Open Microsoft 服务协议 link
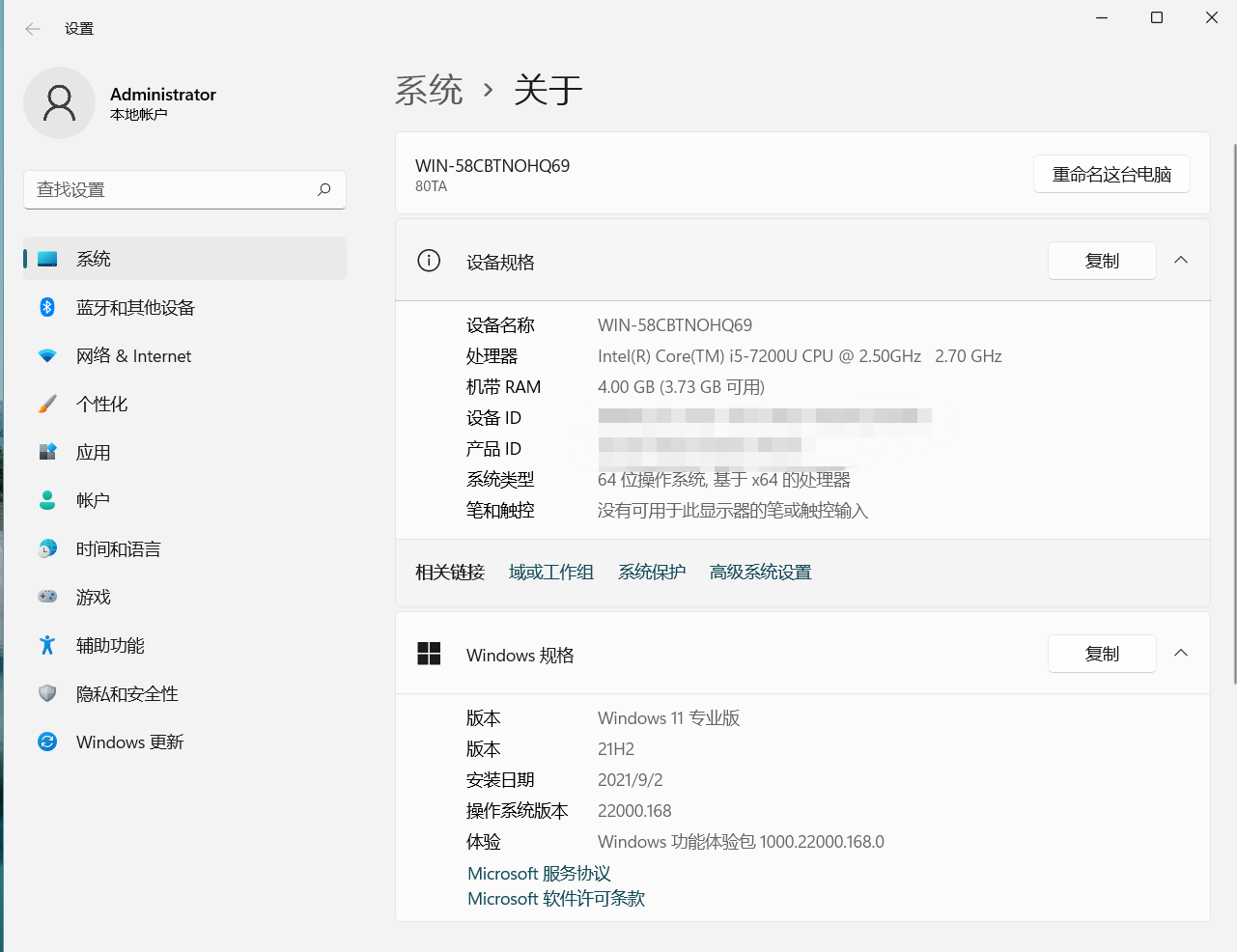This screenshot has height=952, width=1237. [x=539, y=874]
